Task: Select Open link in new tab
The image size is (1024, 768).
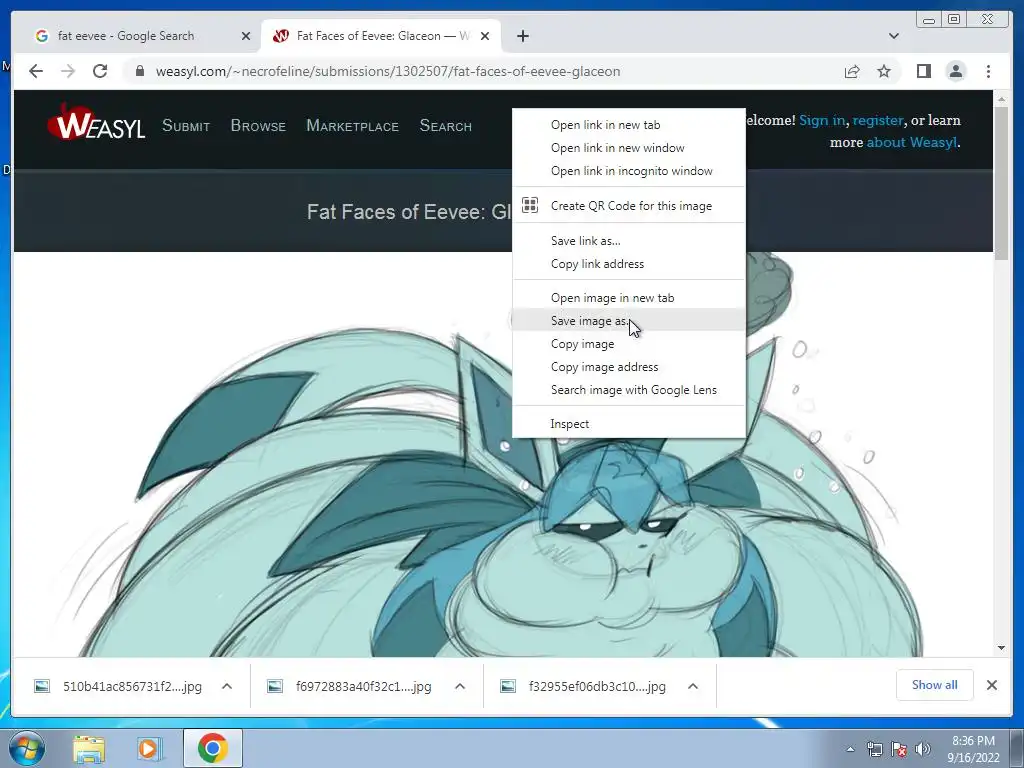Action: [x=628, y=125]
